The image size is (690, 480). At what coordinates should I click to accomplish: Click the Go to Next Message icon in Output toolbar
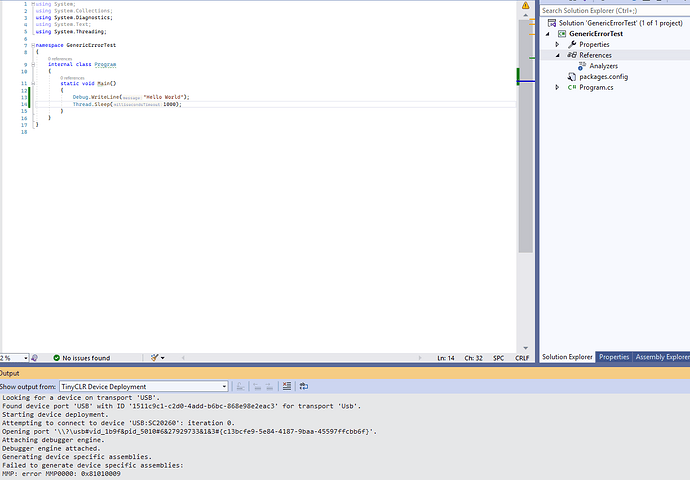(x=269, y=386)
